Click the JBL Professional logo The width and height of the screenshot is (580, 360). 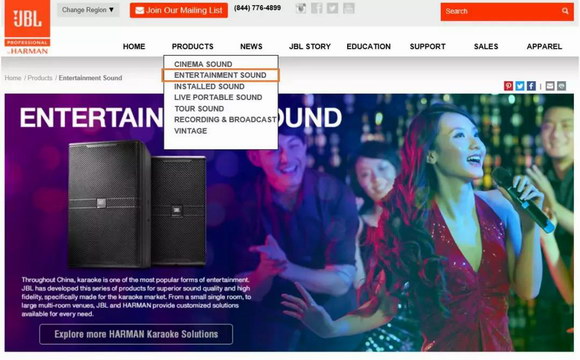[27, 27]
